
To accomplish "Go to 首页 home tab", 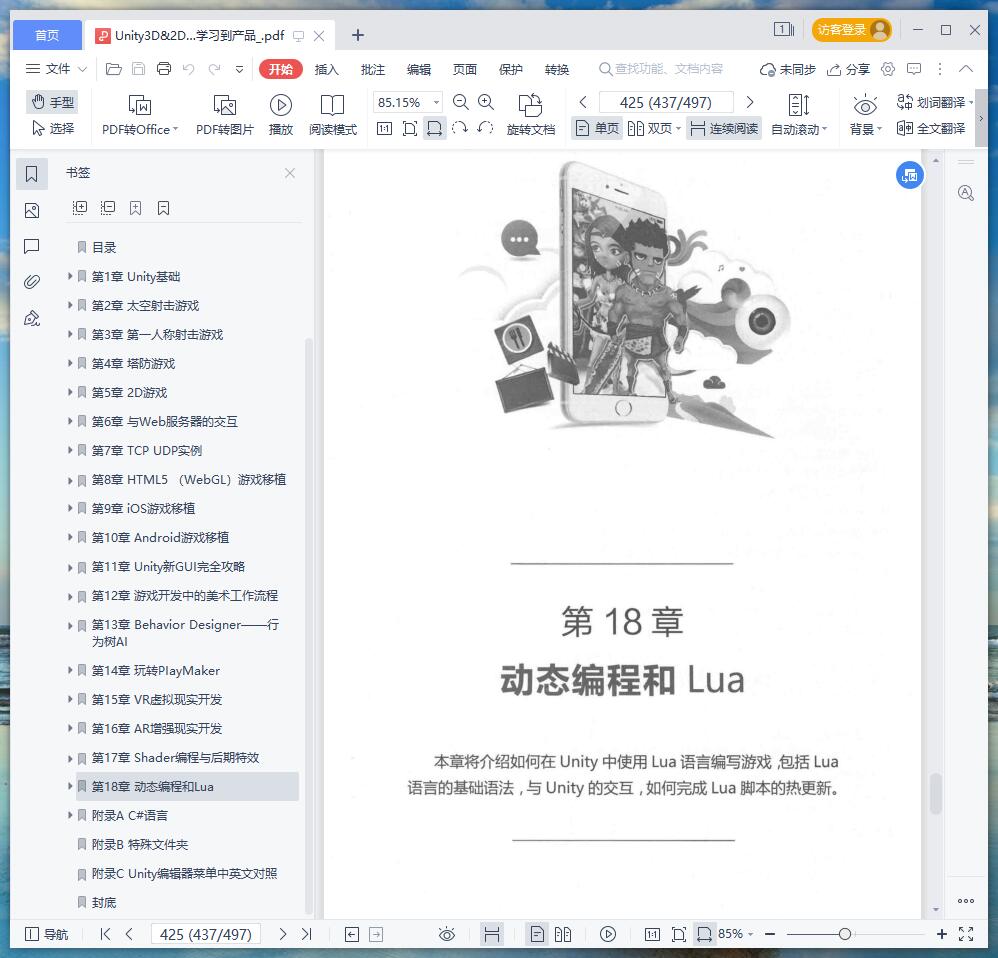I will [x=48, y=35].
